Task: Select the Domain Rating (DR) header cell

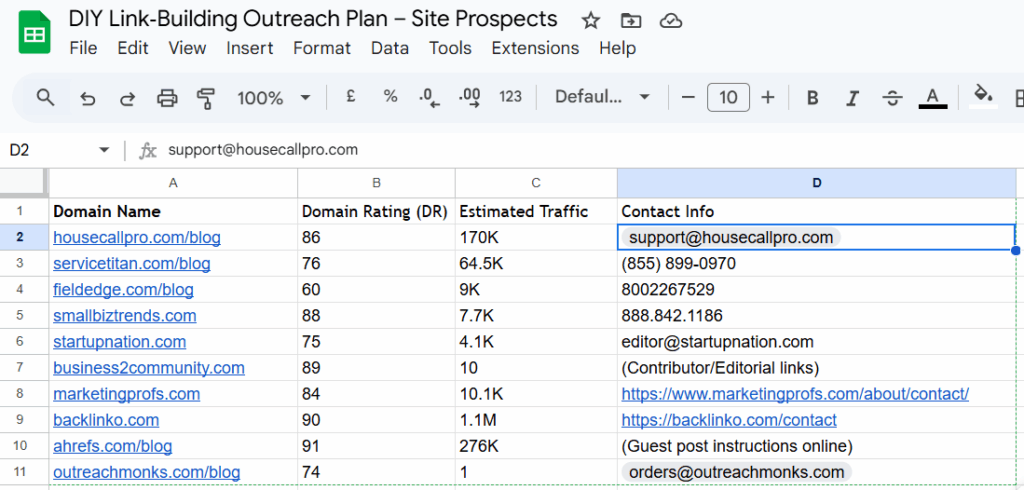Action: 376,212
